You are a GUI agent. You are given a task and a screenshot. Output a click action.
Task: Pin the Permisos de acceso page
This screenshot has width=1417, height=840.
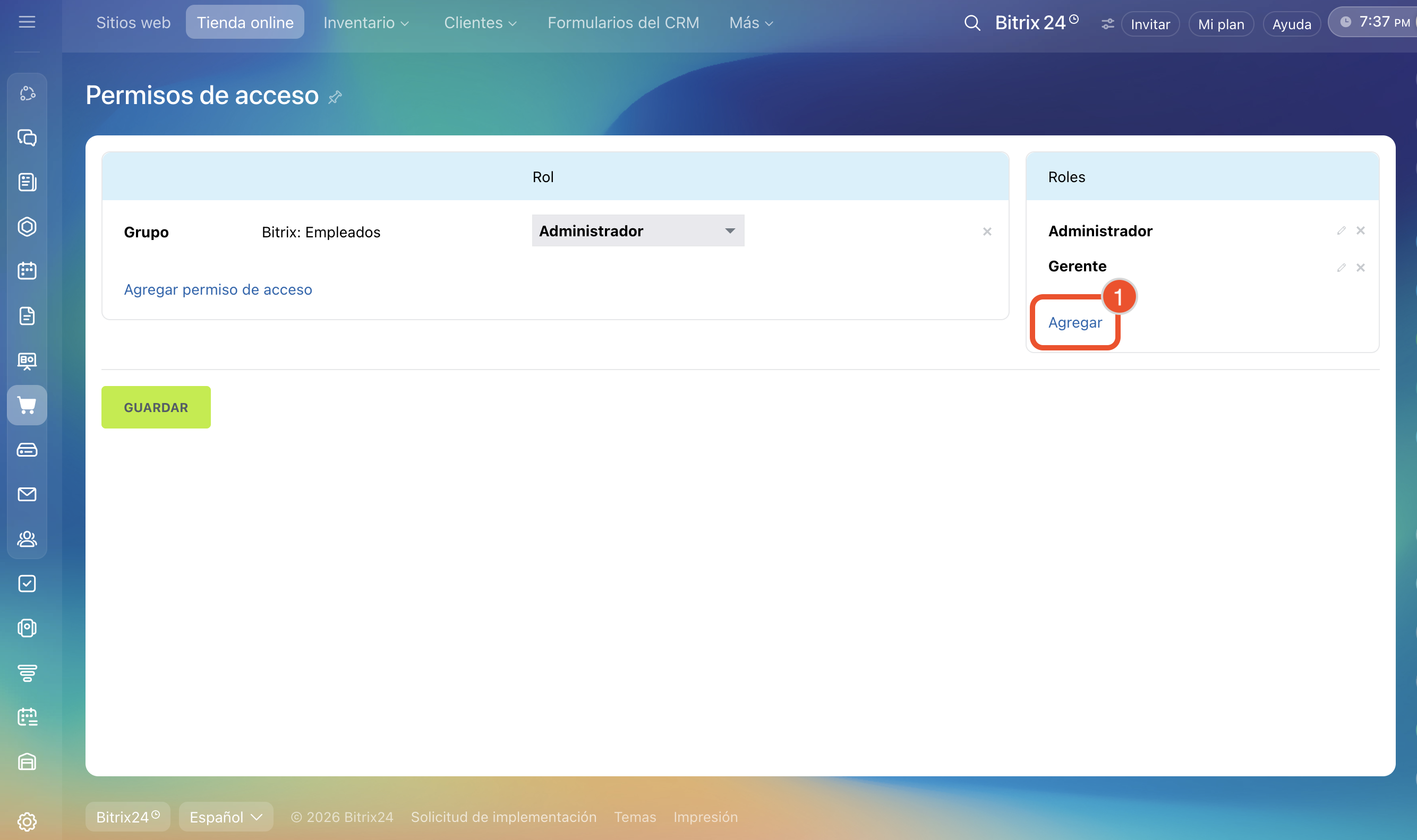coord(335,97)
